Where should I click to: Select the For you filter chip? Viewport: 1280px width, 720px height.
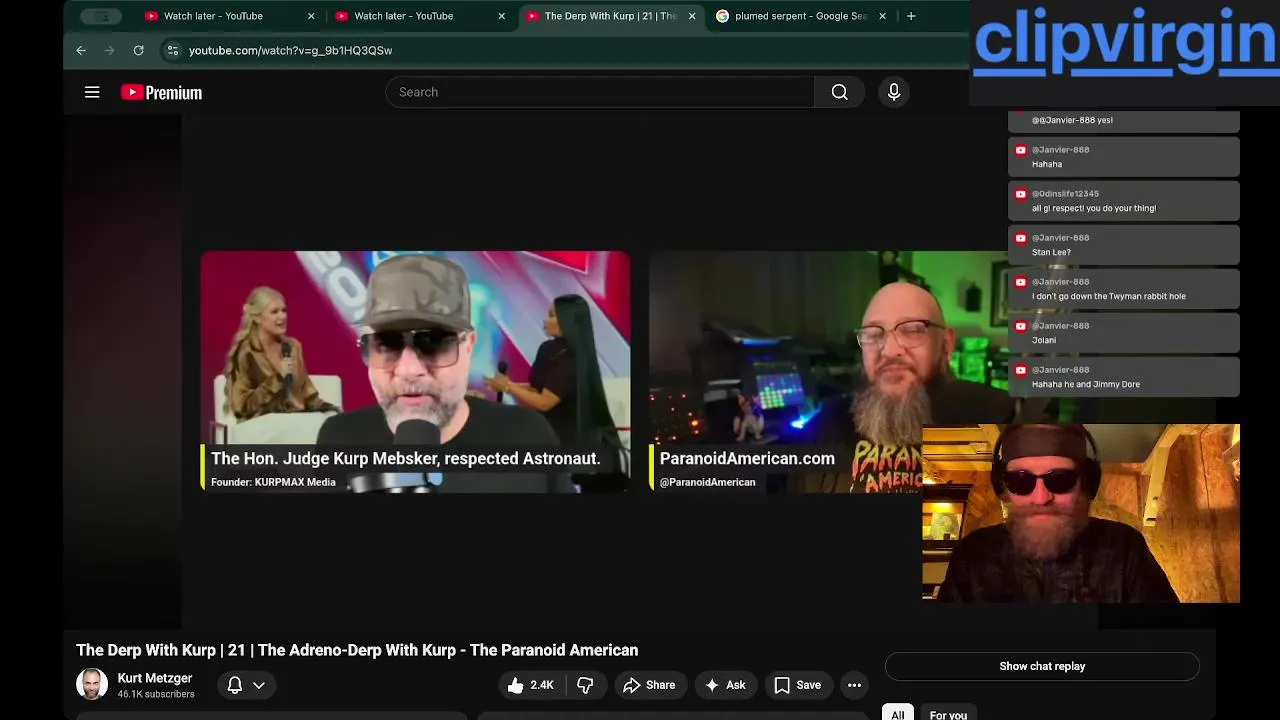tap(948, 715)
